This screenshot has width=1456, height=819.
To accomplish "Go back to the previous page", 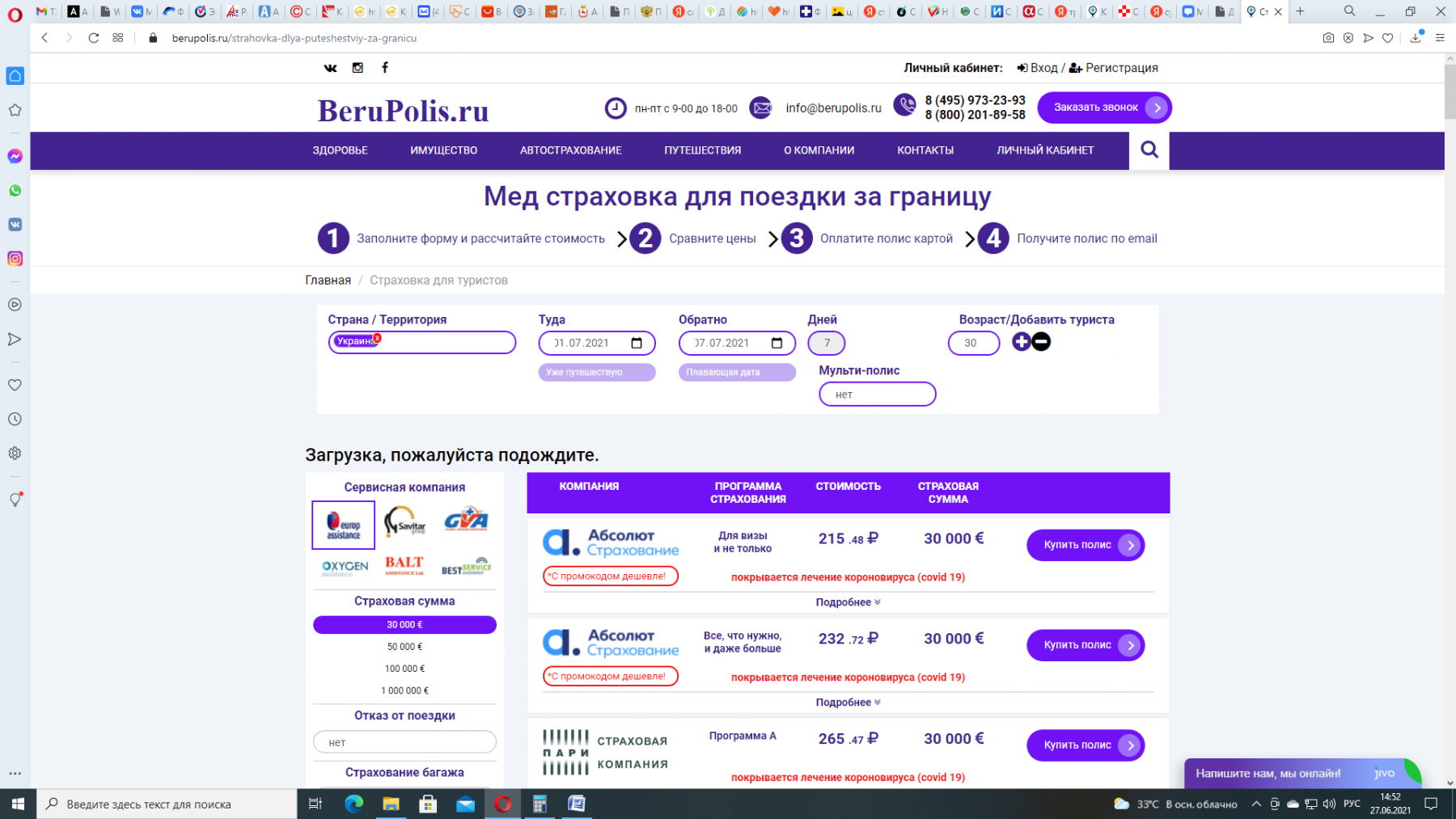I will [x=45, y=38].
